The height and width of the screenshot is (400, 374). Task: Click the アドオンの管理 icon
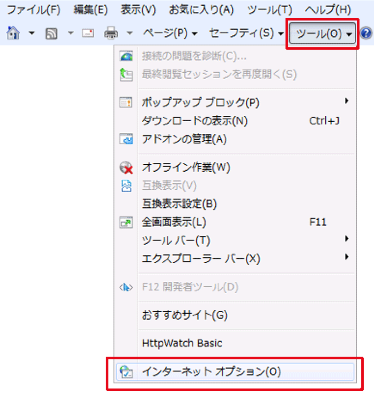click(126, 139)
